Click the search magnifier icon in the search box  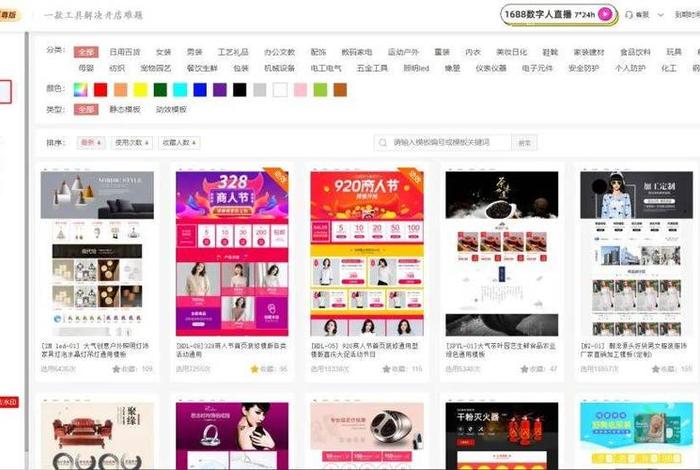point(383,143)
